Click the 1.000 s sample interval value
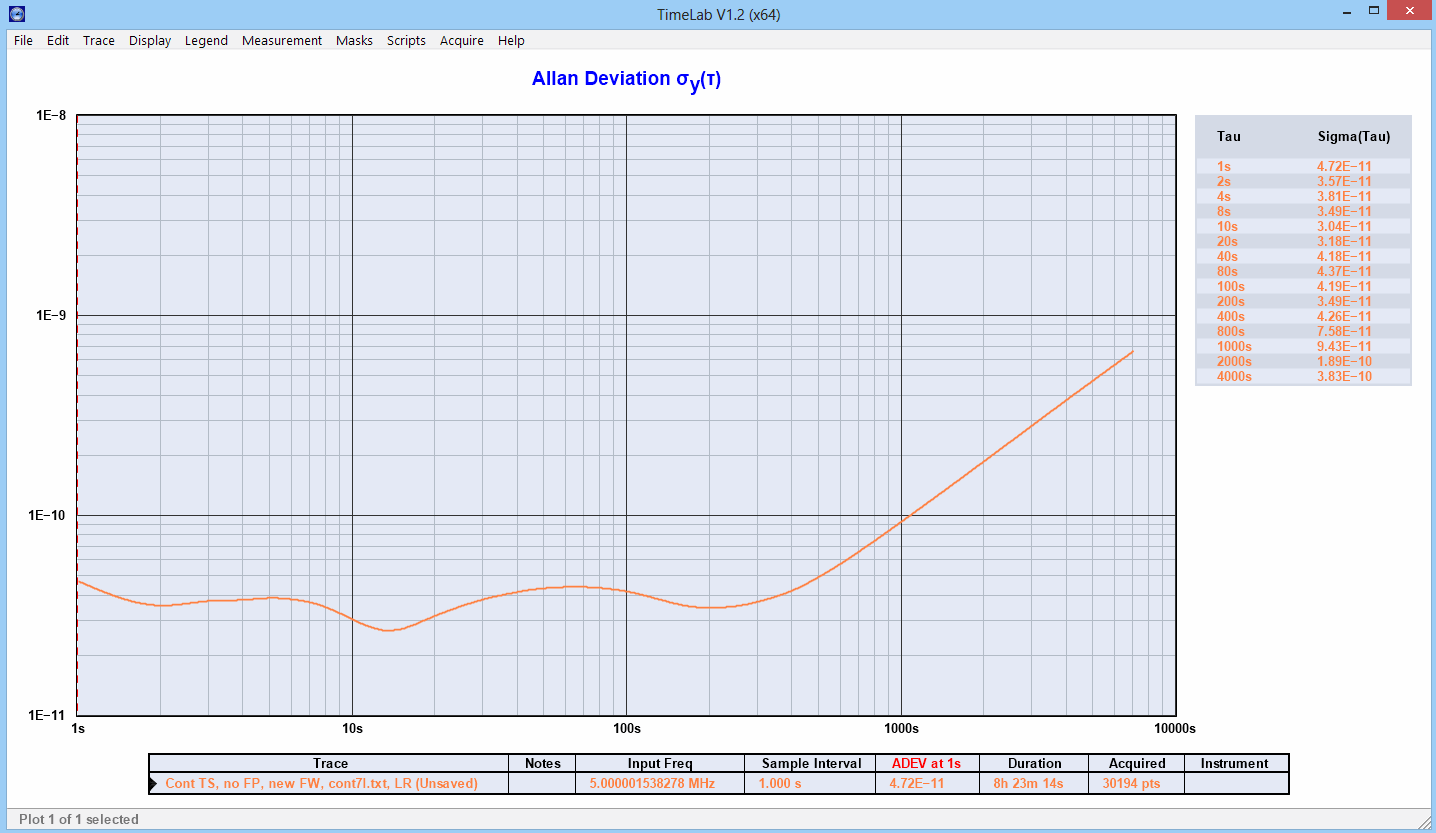 [x=780, y=783]
